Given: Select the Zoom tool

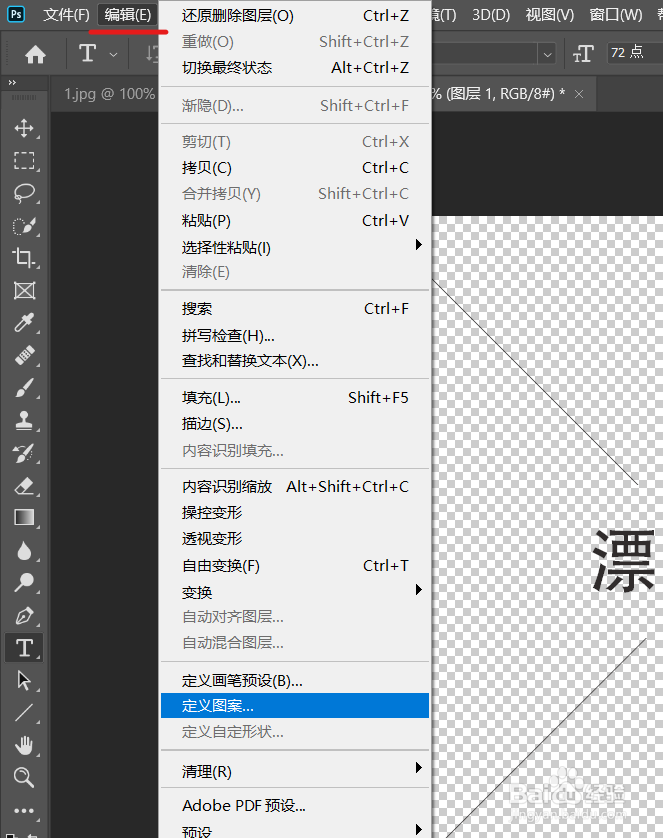Looking at the screenshot, I should coord(24,778).
